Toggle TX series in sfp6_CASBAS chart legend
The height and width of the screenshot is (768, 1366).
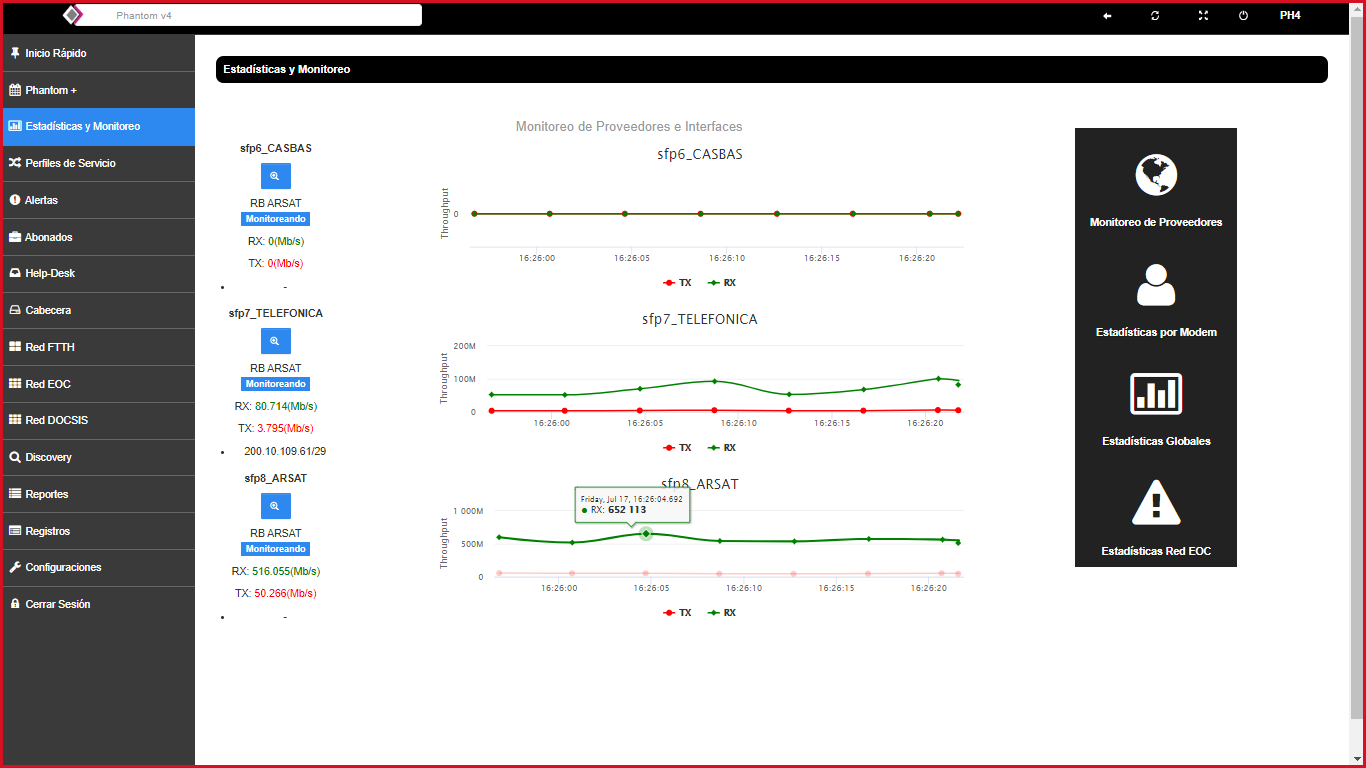677,283
